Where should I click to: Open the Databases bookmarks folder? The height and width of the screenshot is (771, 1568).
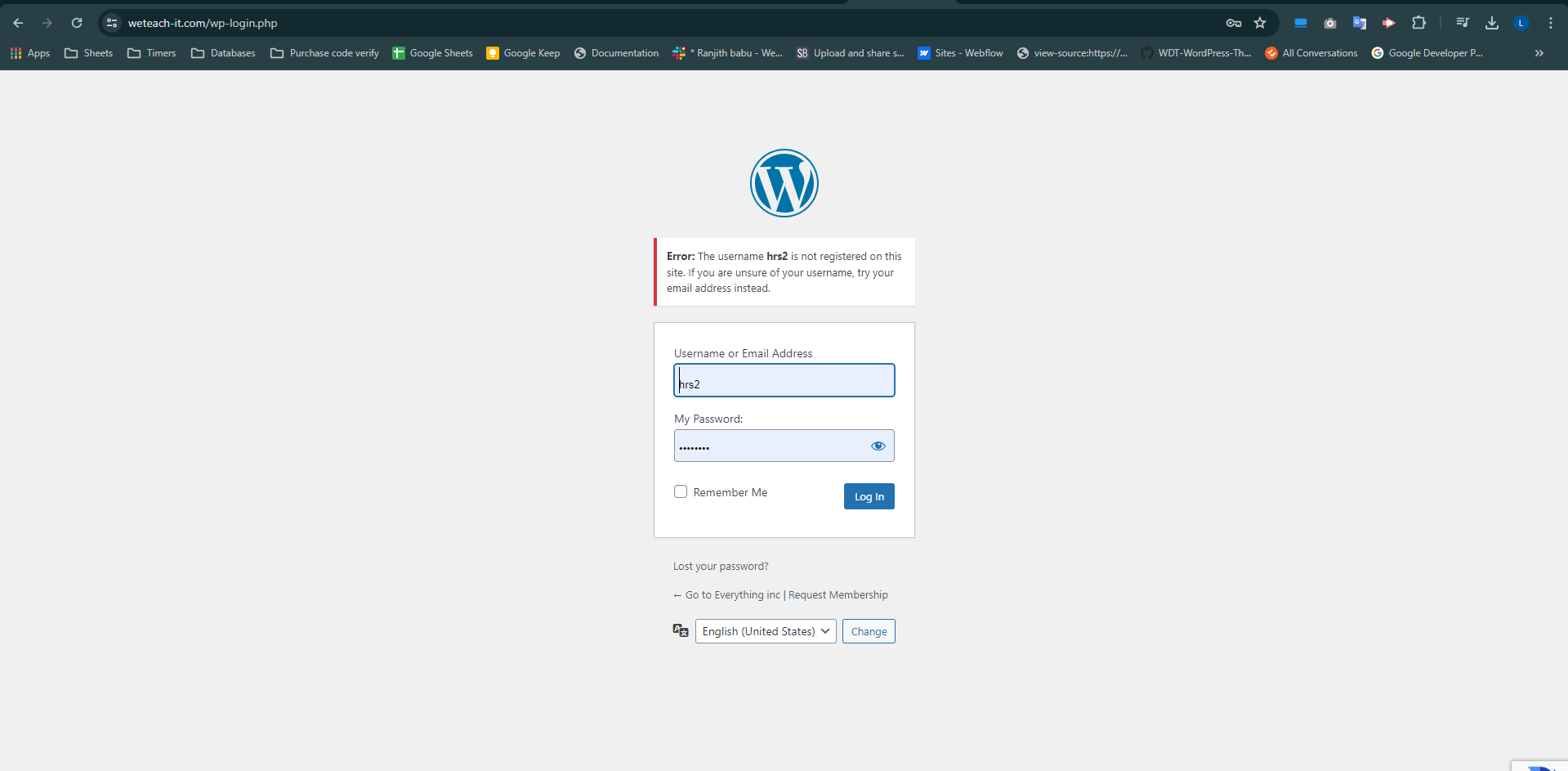click(223, 53)
